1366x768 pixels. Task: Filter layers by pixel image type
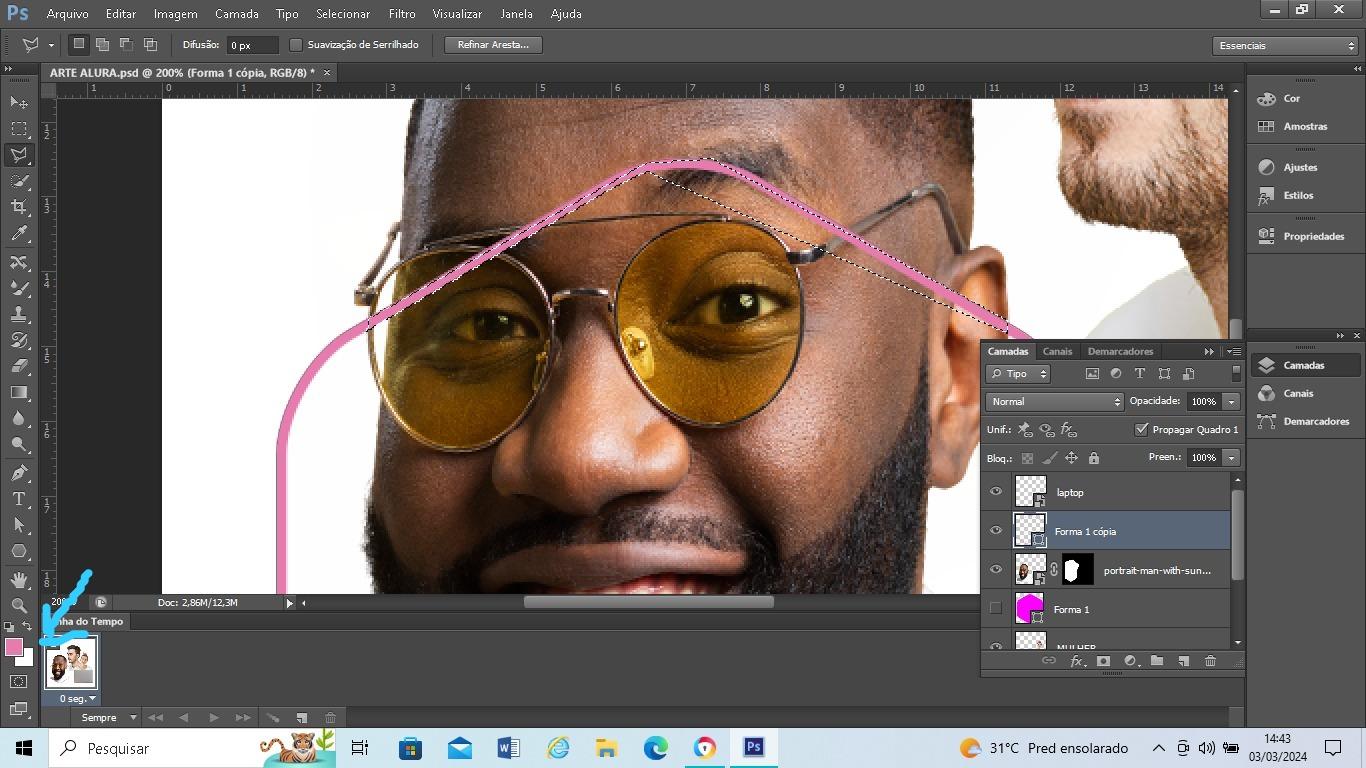point(1091,373)
